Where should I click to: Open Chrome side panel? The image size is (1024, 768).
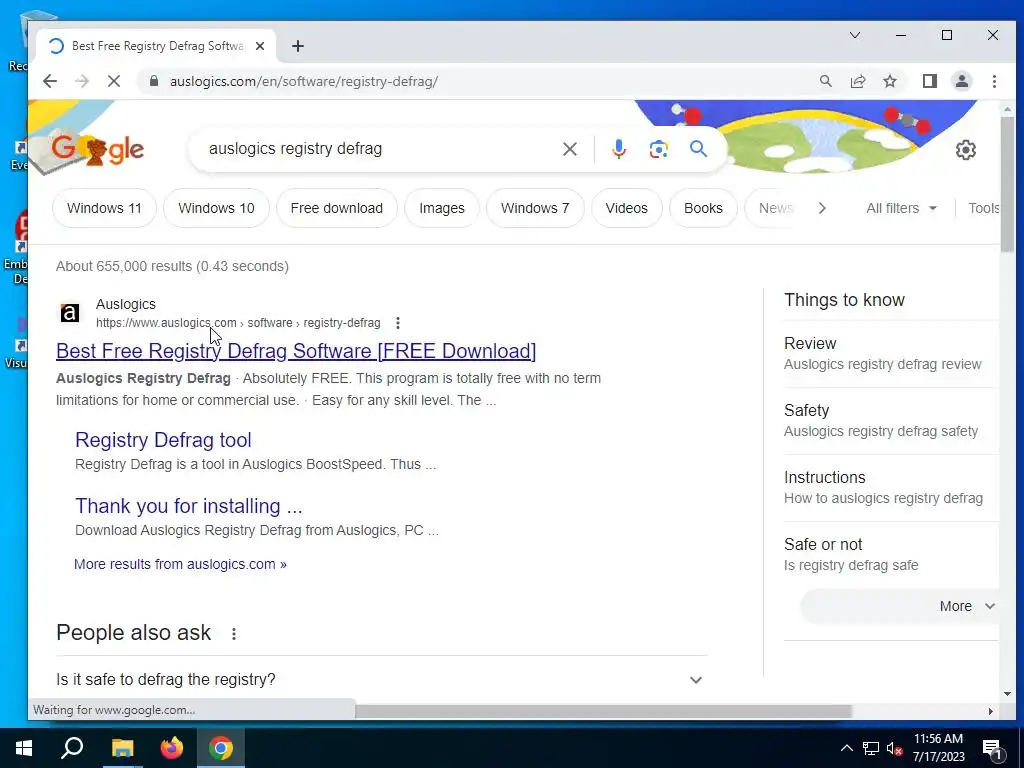[929, 81]
